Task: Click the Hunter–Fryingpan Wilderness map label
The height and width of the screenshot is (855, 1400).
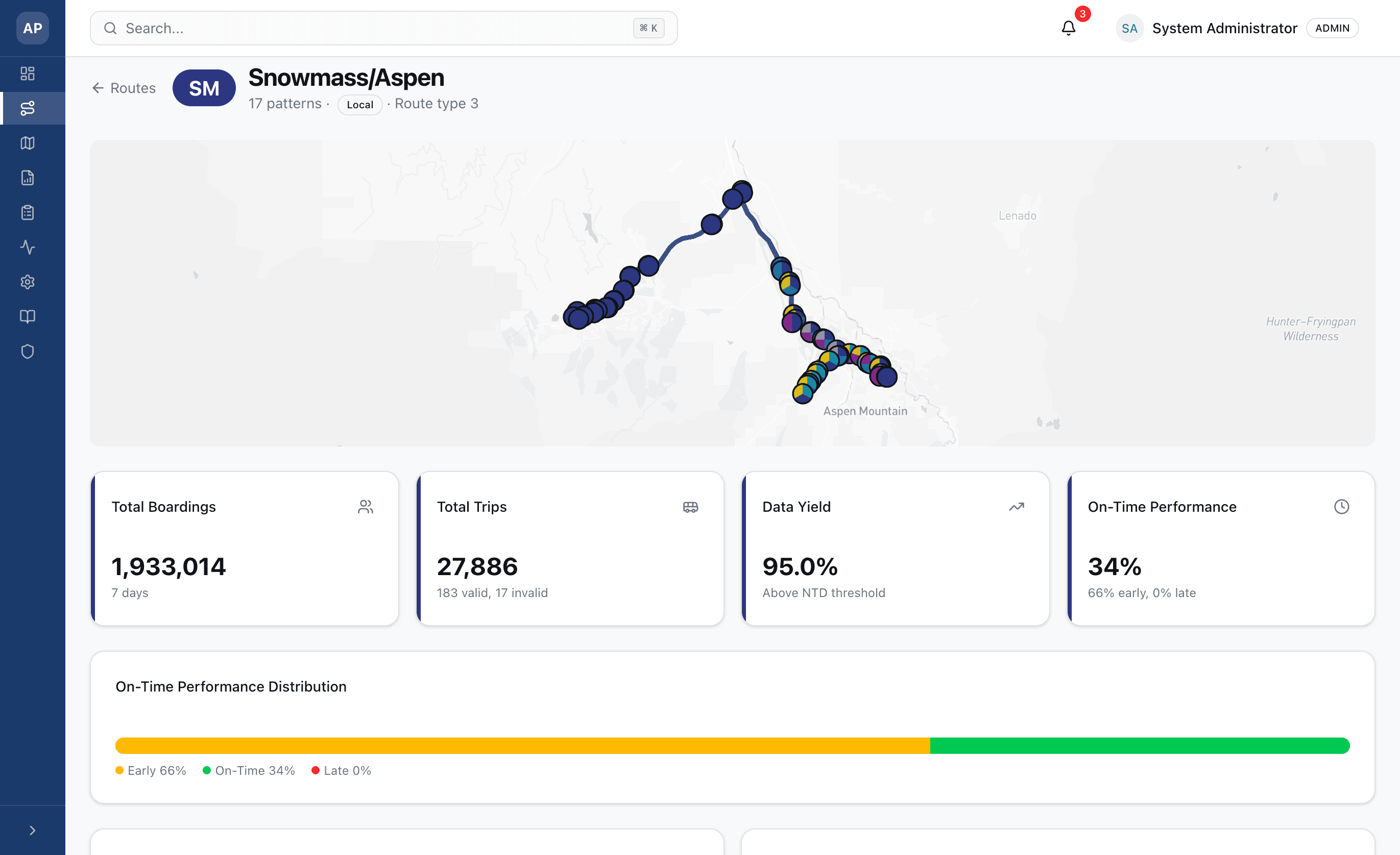Action: 1310,329
